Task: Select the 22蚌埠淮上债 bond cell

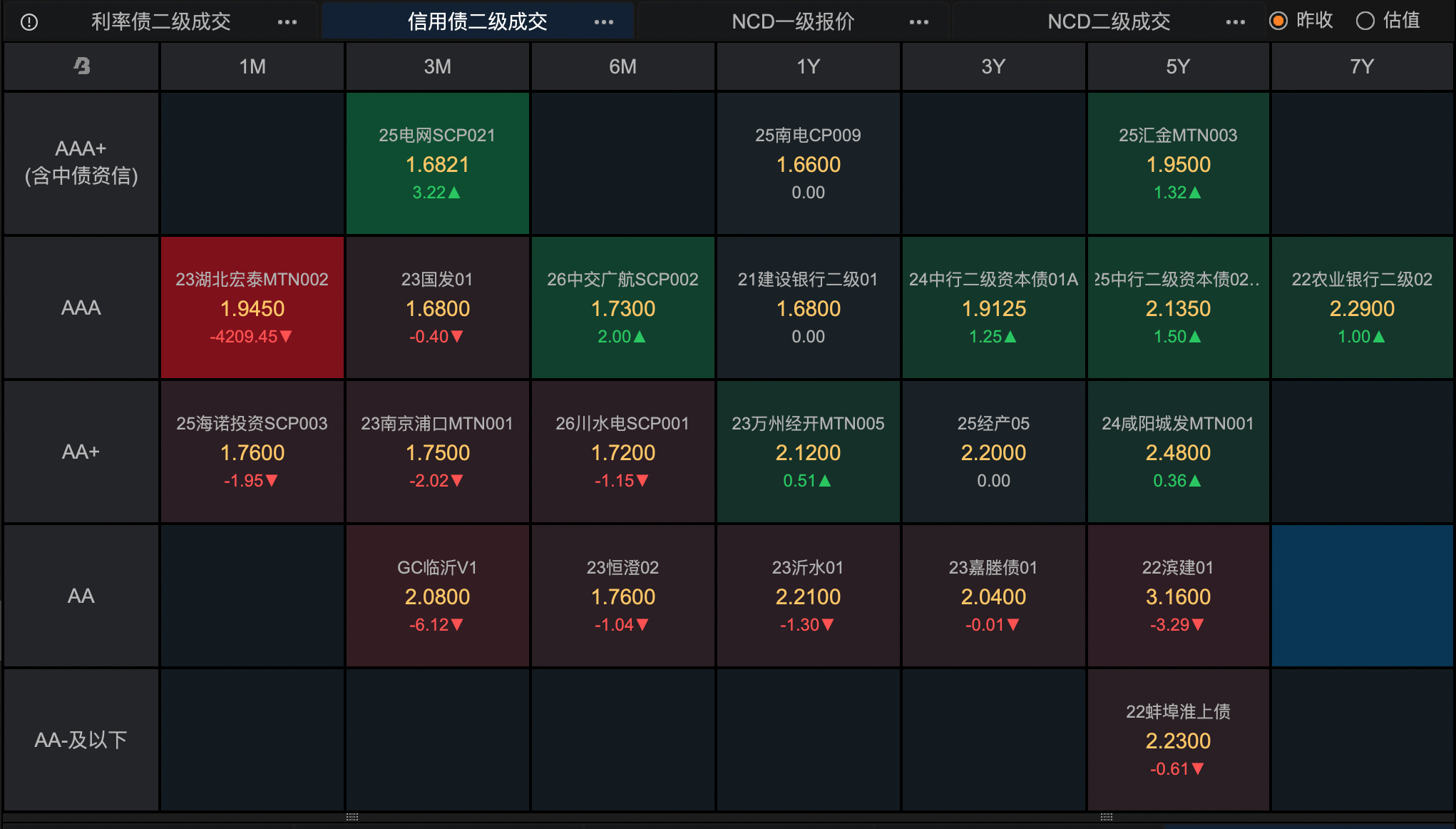Action: tap(1178, 740)
